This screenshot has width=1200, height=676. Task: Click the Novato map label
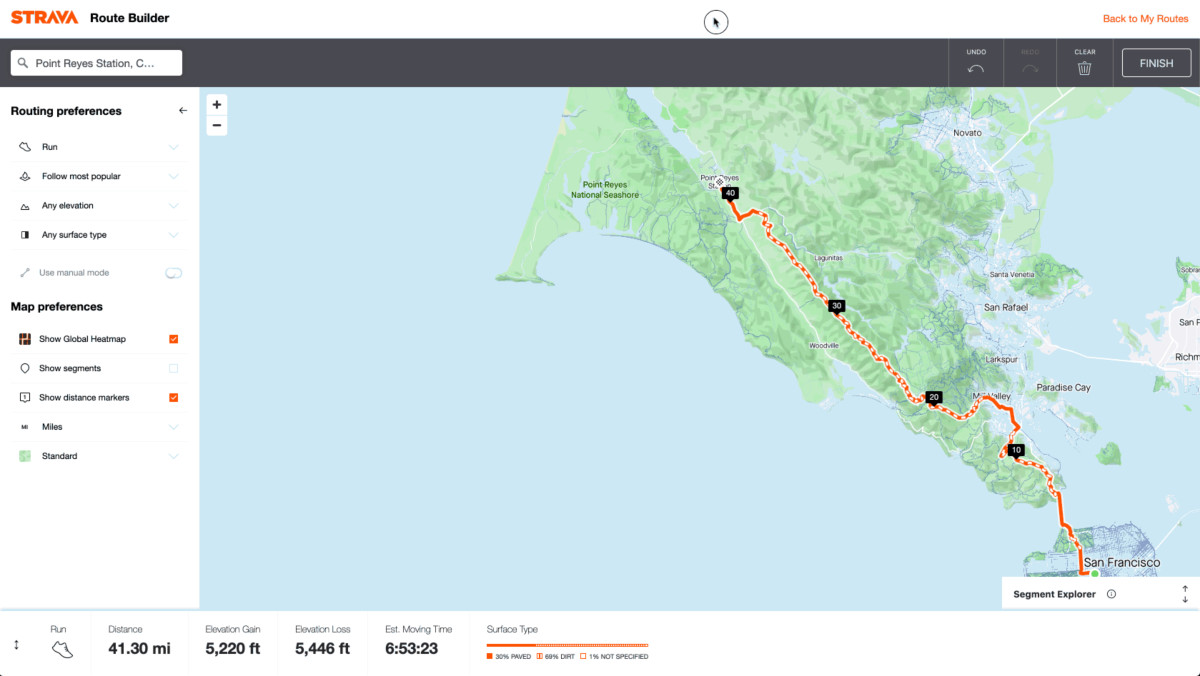(x=968, y=133)
